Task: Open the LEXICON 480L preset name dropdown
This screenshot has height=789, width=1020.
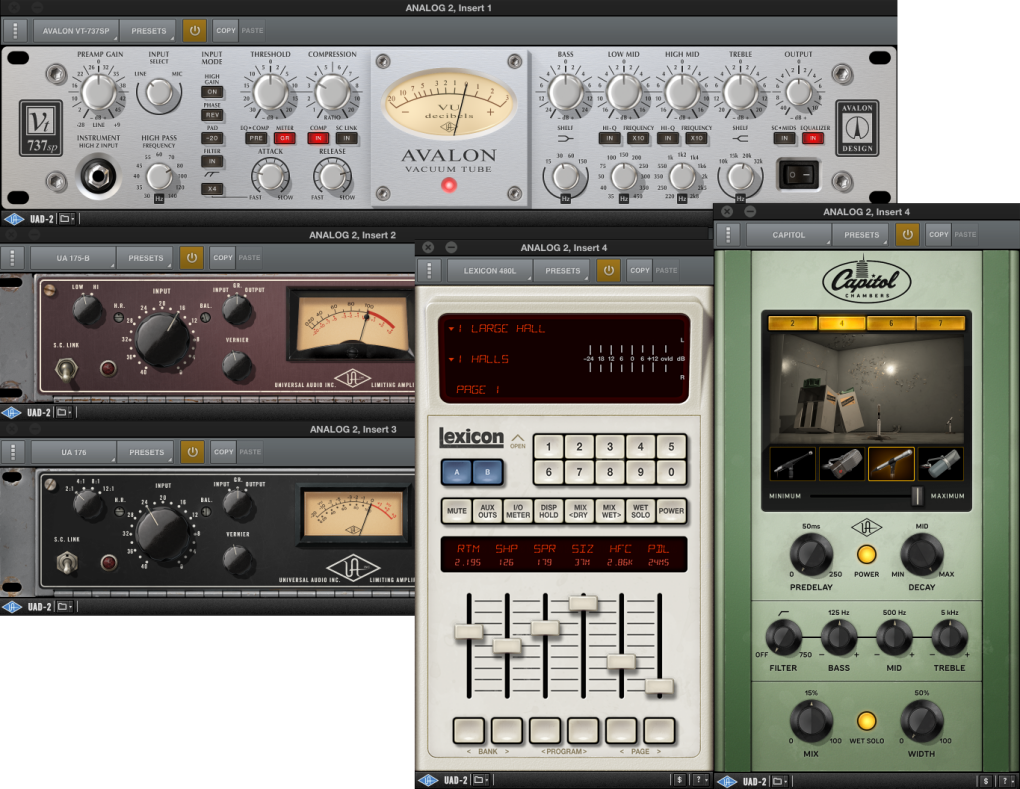Action: click(x=490, y=271)
